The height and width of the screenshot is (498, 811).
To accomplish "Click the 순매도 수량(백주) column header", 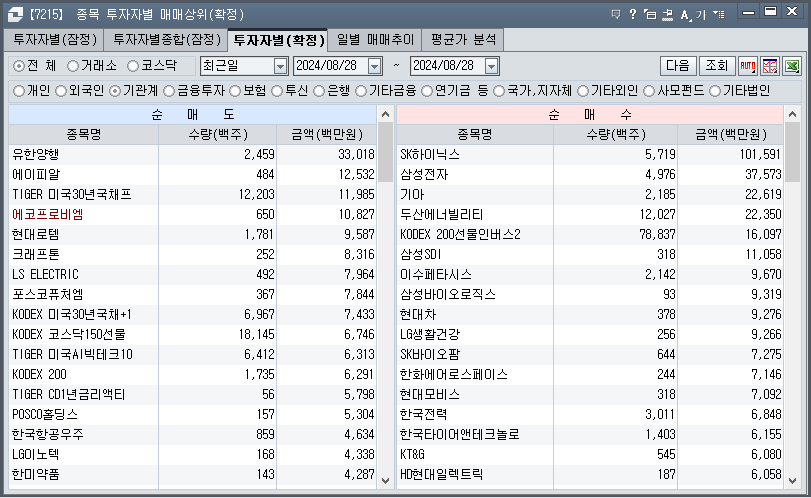I will tap(218, 135).
